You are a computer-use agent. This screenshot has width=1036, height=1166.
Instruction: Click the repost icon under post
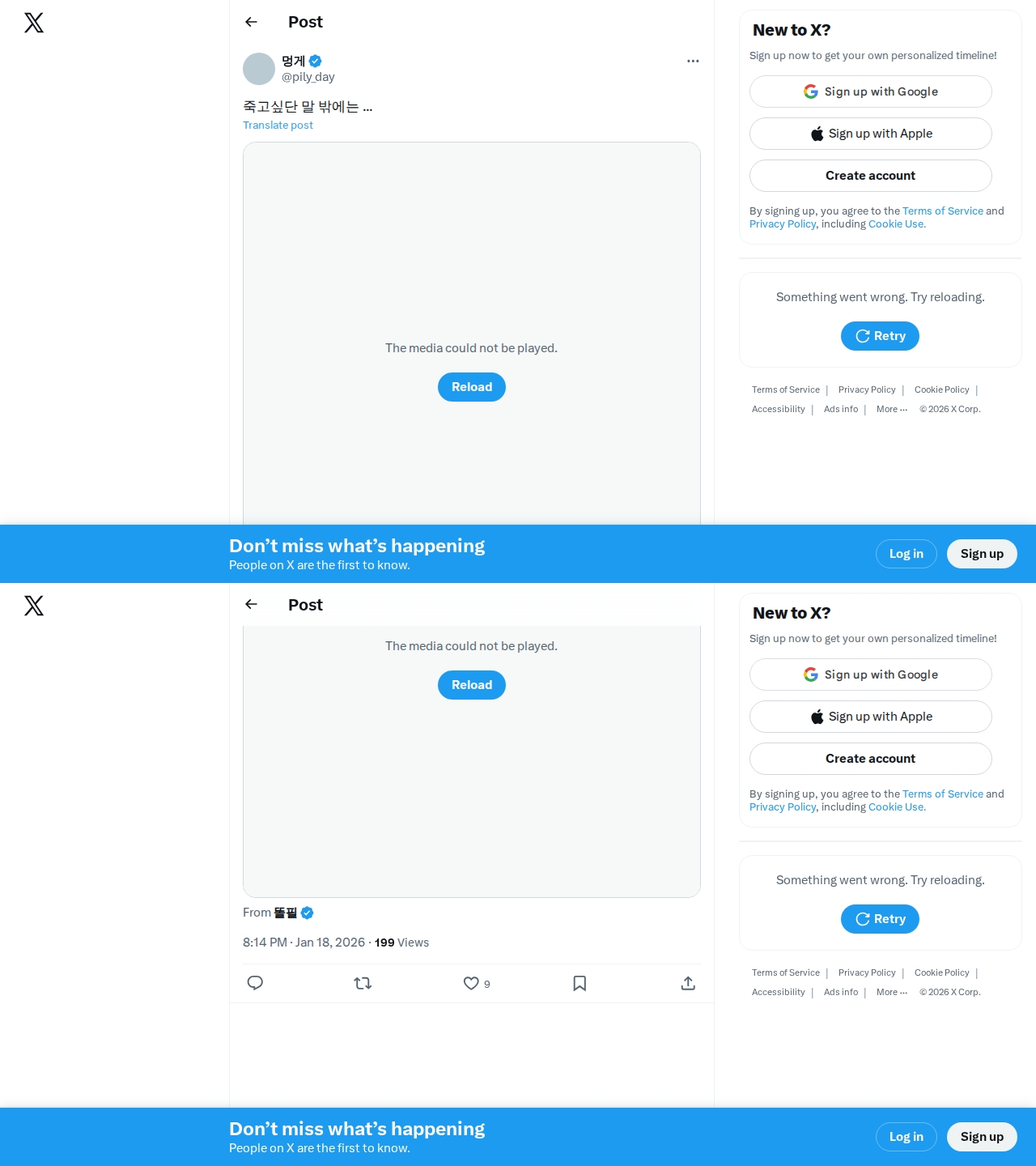[363, 983]
